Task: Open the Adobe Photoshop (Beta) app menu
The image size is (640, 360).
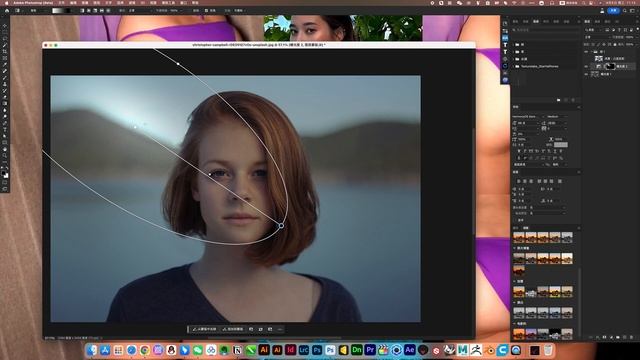Action: 33,3
